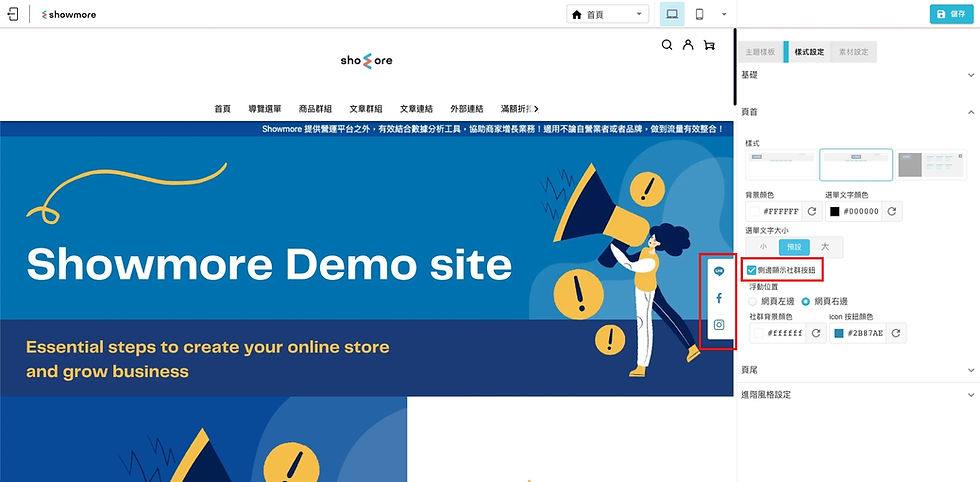
Task: Open 外部連結 in site navigation
Action: pos(467,109)
